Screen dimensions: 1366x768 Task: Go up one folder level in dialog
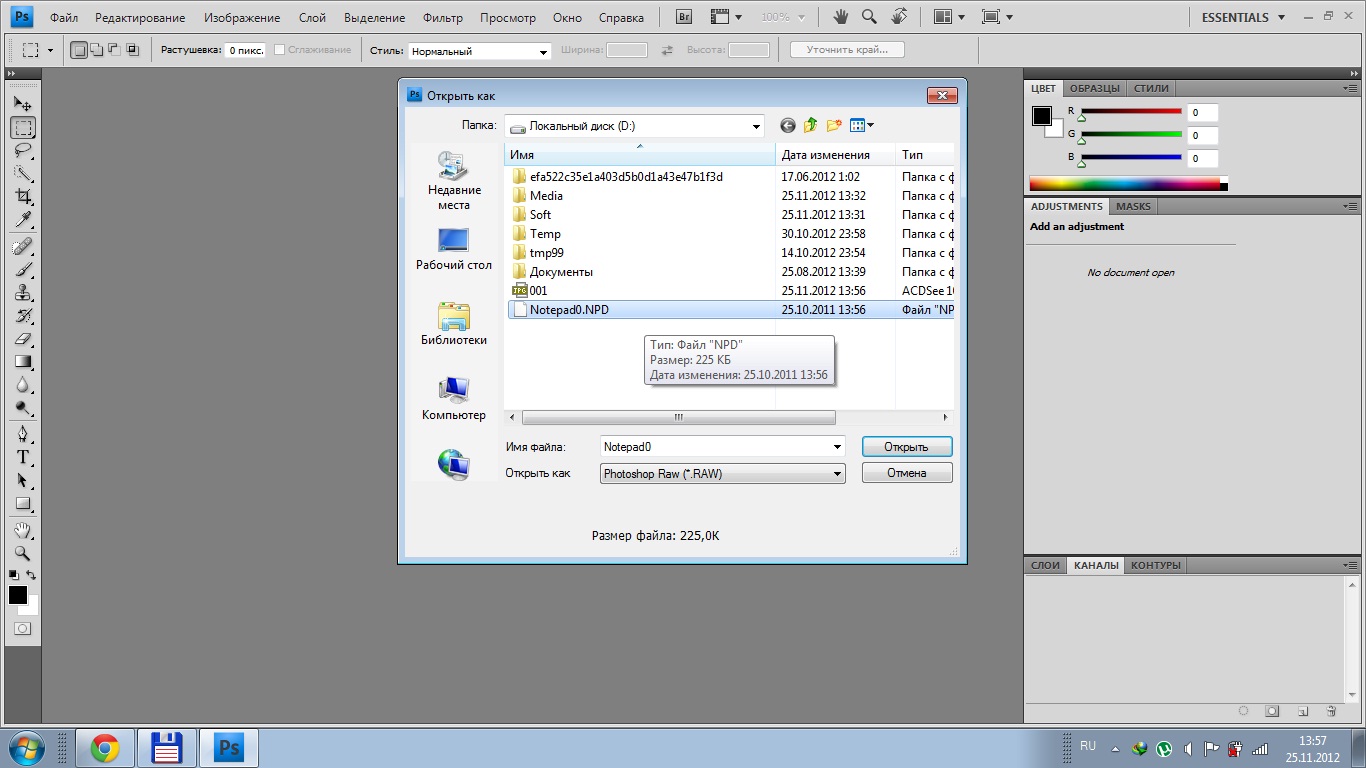[811, 125]
